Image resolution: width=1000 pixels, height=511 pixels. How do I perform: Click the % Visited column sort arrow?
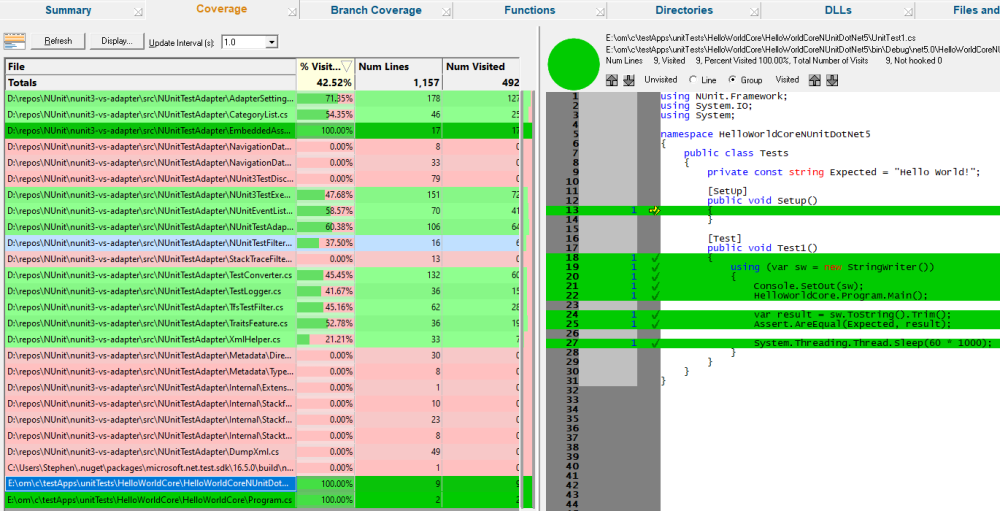pos(346,66)
